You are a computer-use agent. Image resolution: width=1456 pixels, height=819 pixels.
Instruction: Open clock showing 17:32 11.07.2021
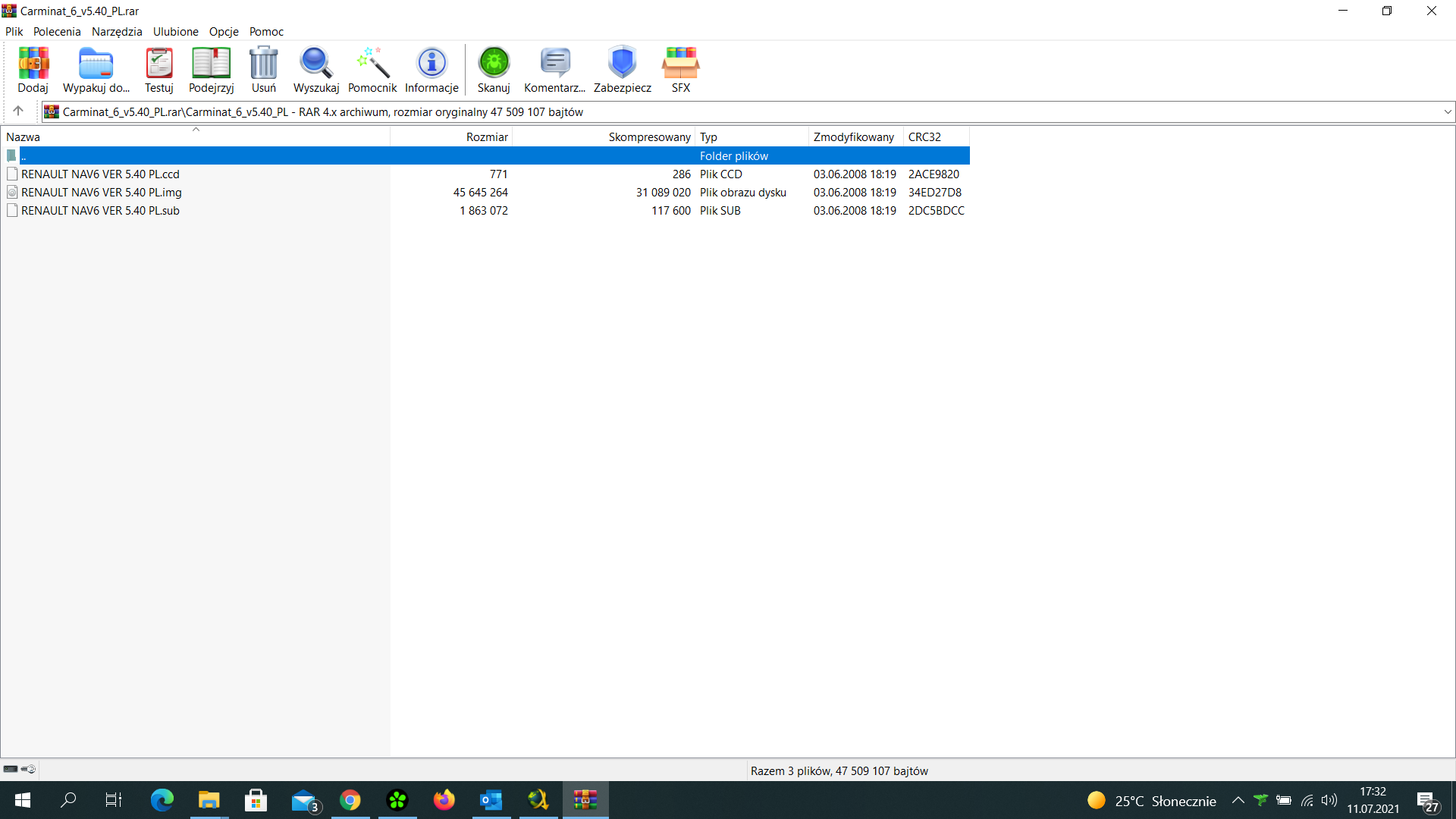coord(1373,800)
